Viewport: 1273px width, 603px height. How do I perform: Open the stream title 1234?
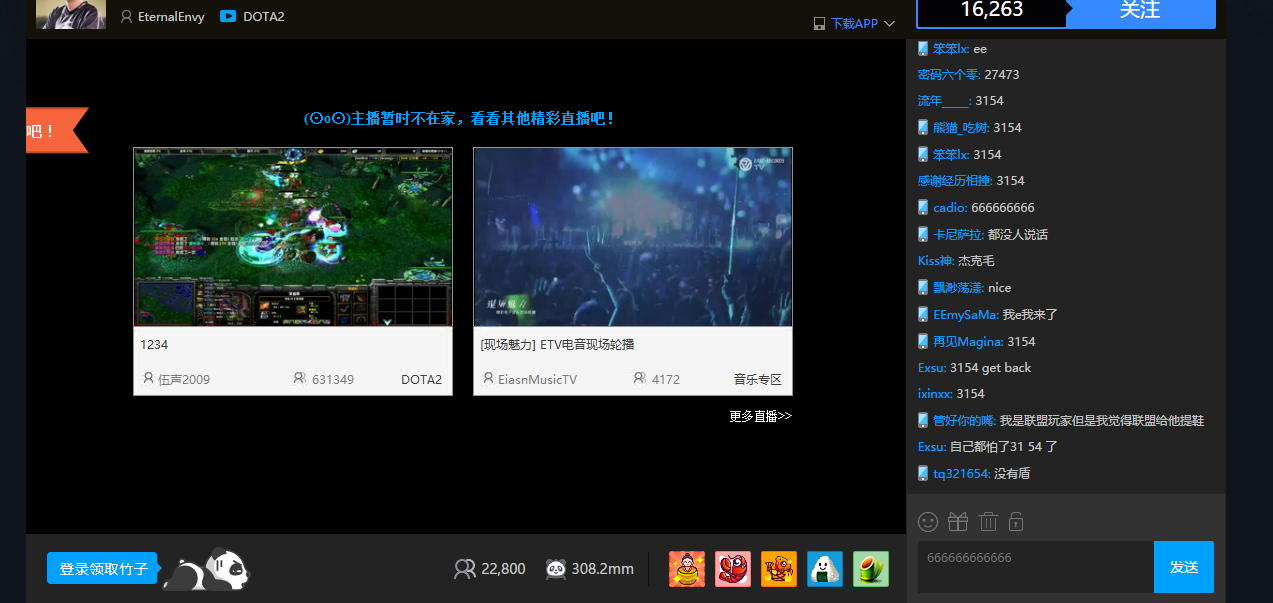pos(154,344)
